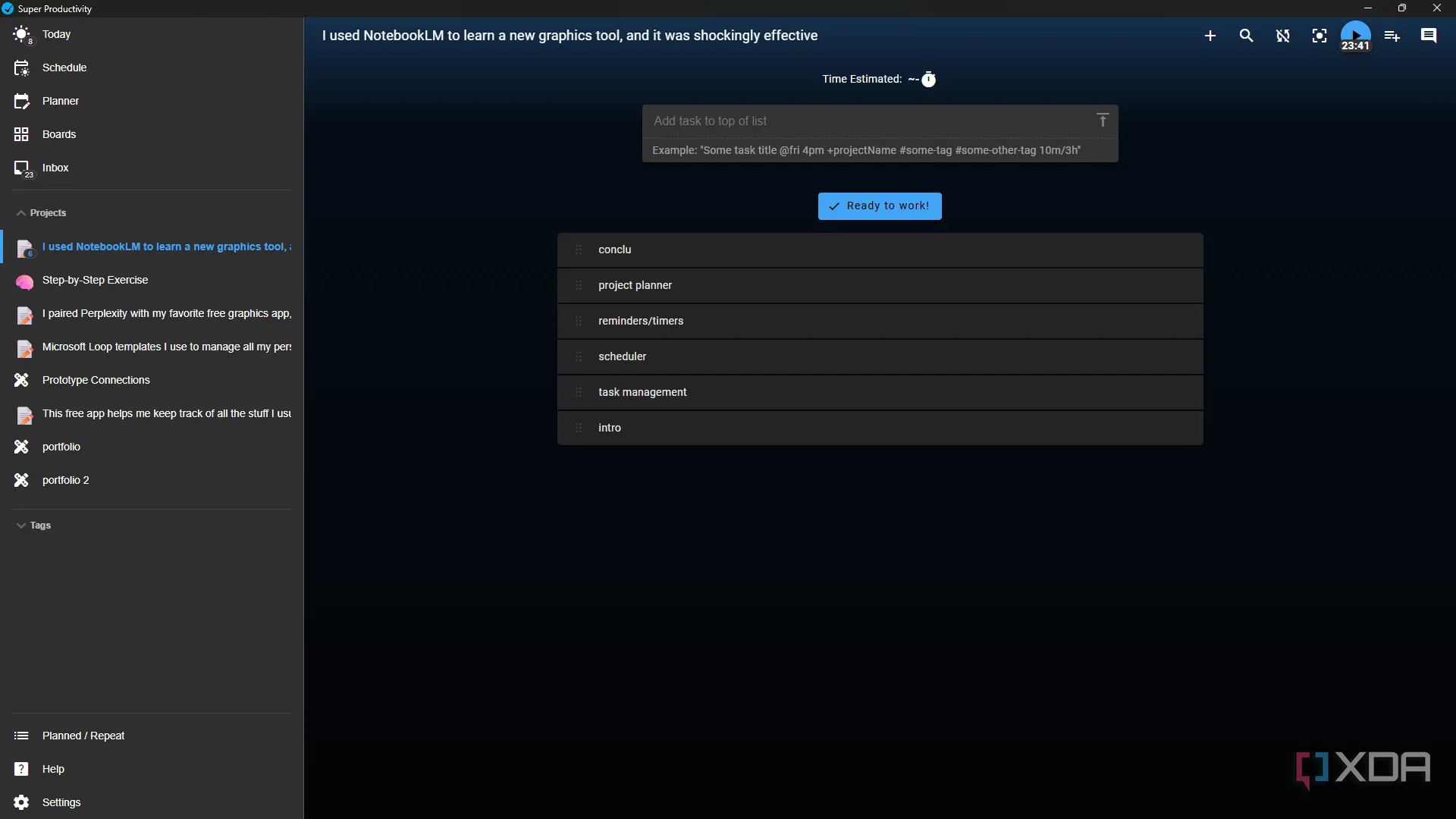Click the Ready to work! button
This screenshot has width=1456, height=819.
click(x=880, y=206)
